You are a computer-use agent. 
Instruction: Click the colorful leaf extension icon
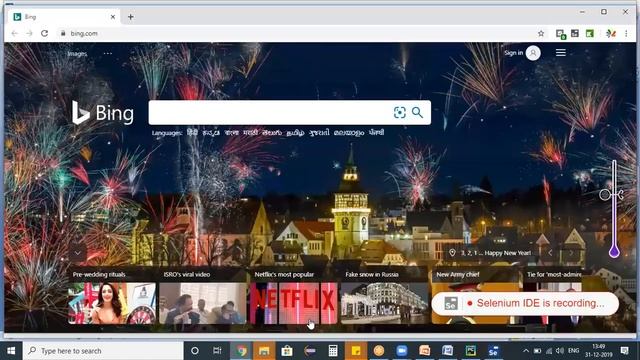coord(611,33)
